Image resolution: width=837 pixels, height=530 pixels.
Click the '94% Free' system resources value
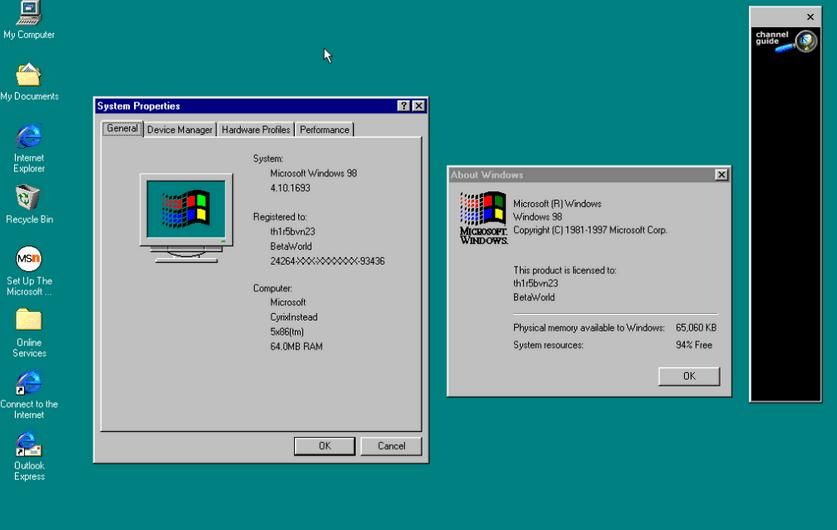coord(694,345)
